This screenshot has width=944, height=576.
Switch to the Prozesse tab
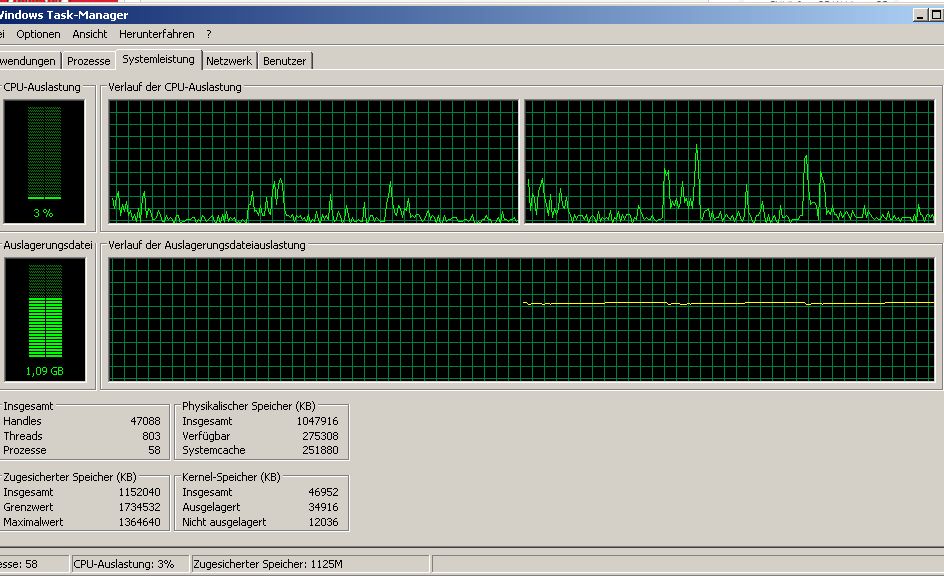88,61
